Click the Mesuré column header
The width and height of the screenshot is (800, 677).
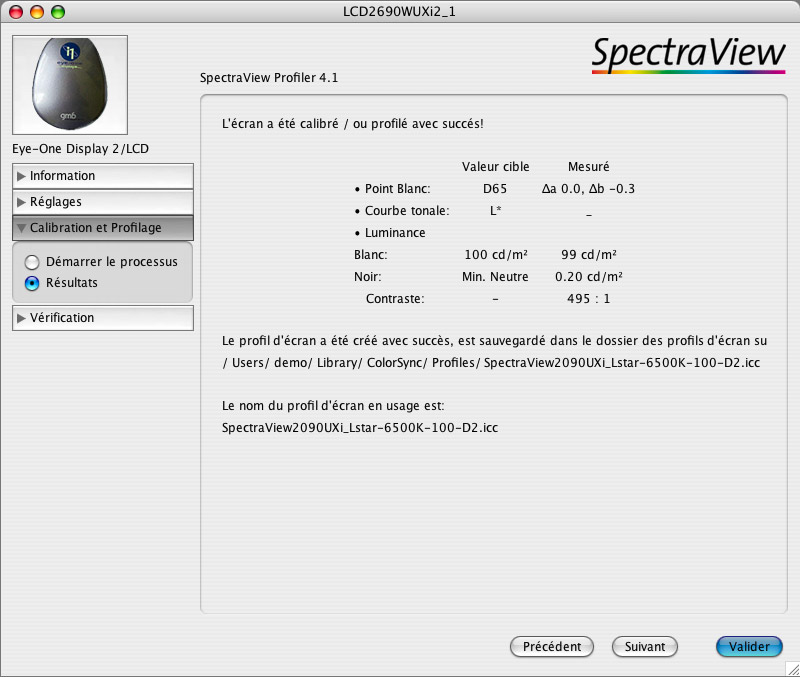point(589,167)
